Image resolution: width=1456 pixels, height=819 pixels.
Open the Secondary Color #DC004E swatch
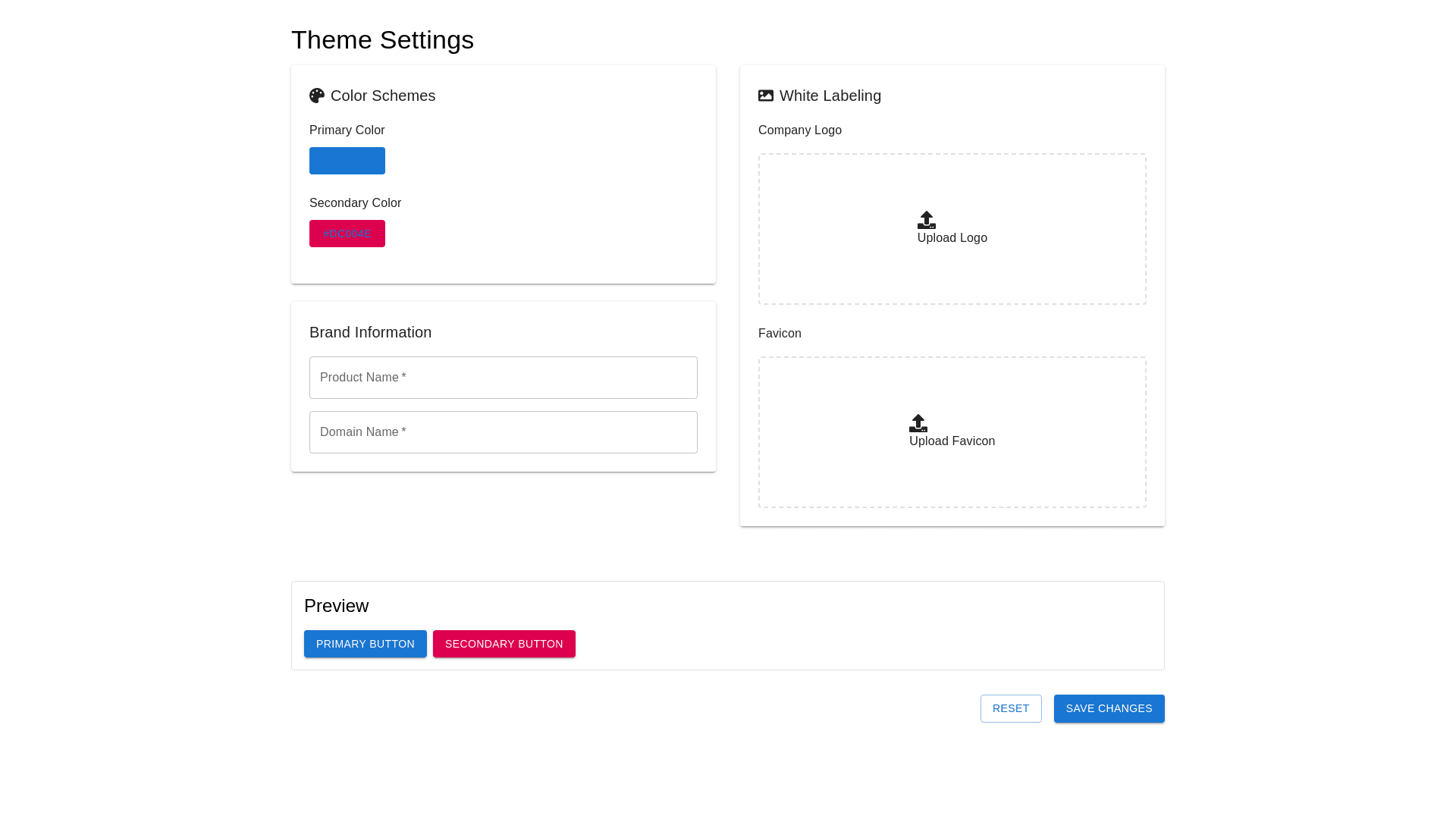coord(347,234)
